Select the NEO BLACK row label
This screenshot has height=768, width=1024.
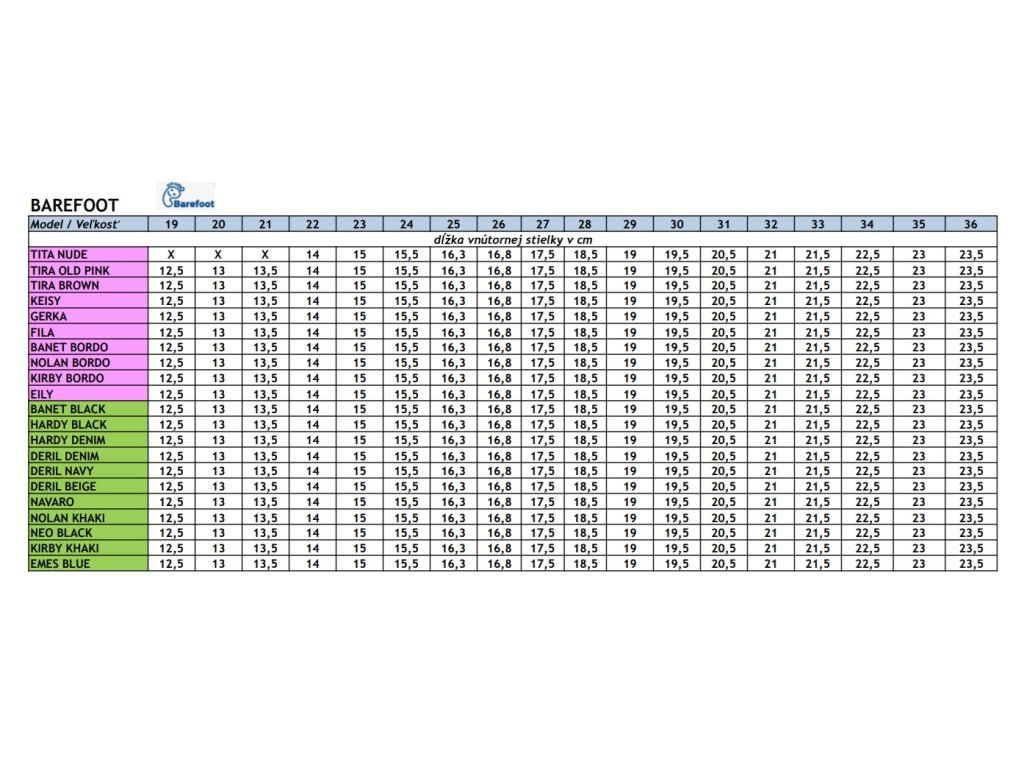click(88, 533)
